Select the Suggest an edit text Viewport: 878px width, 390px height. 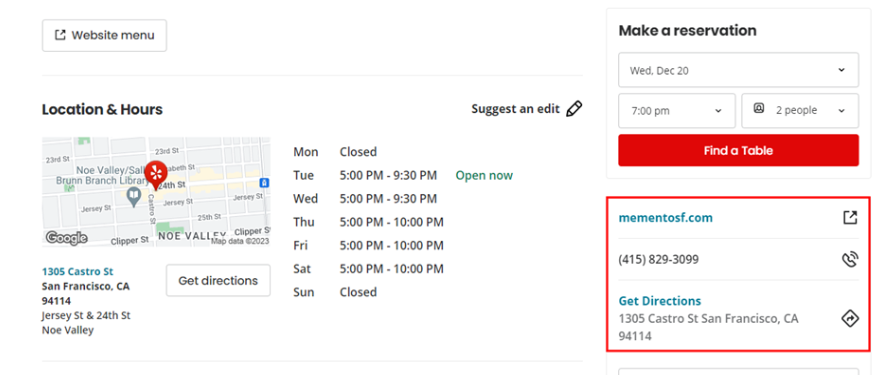515,109
